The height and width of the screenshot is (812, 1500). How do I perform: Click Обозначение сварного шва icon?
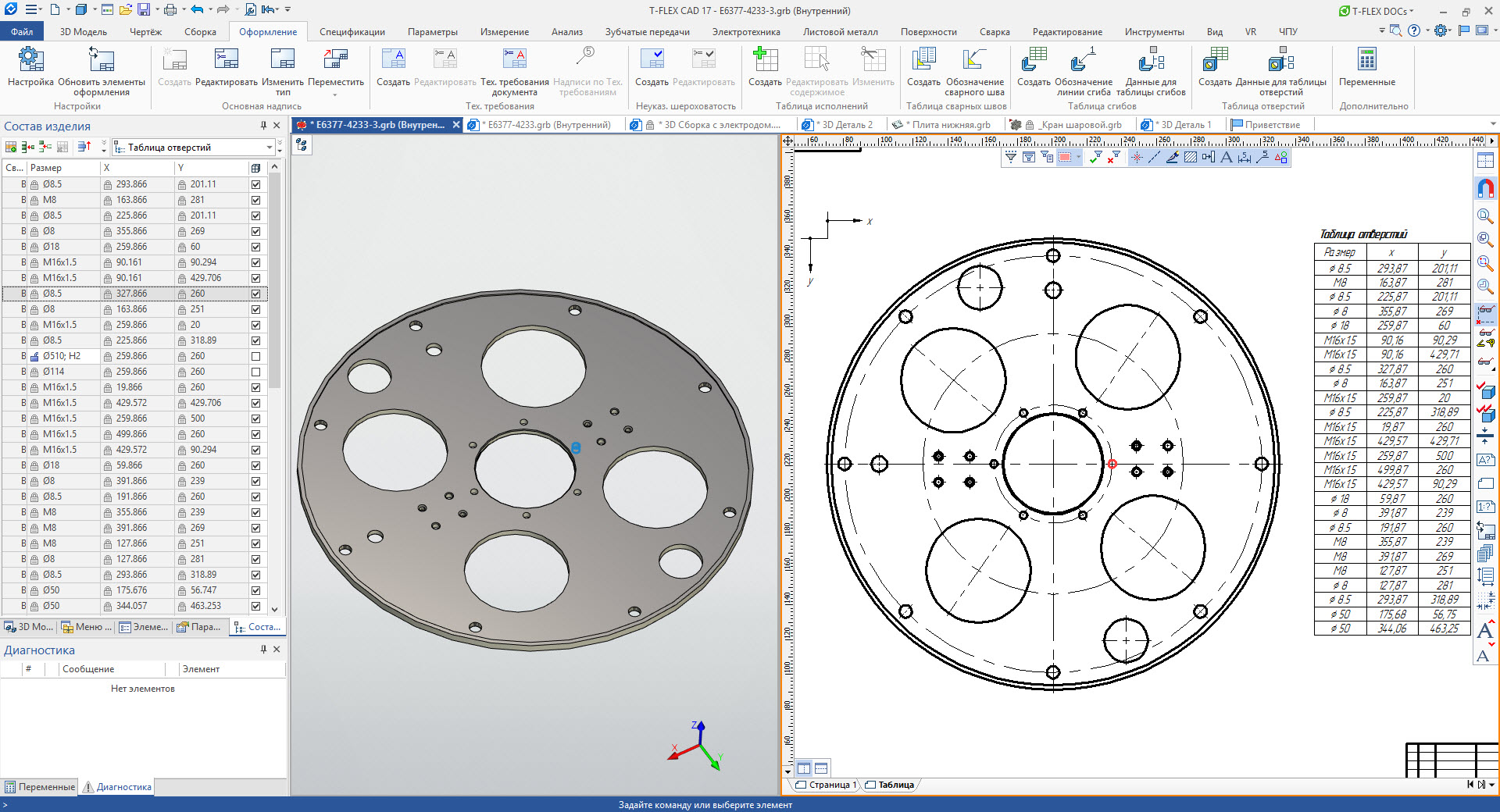coord(974,60)
